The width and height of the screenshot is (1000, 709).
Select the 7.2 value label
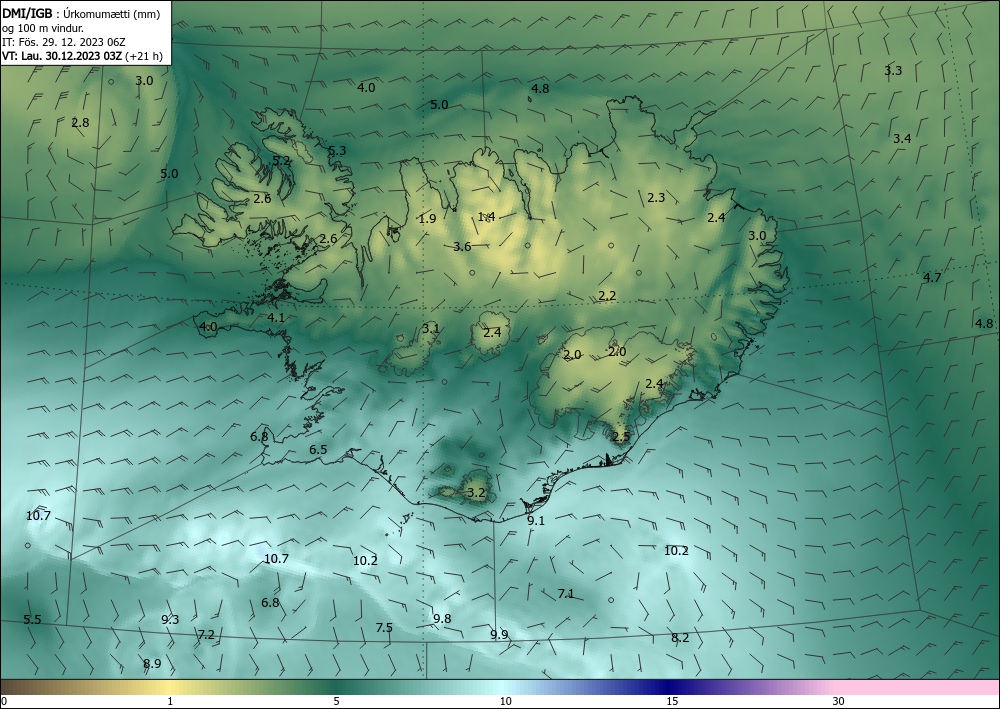(205, 634)
